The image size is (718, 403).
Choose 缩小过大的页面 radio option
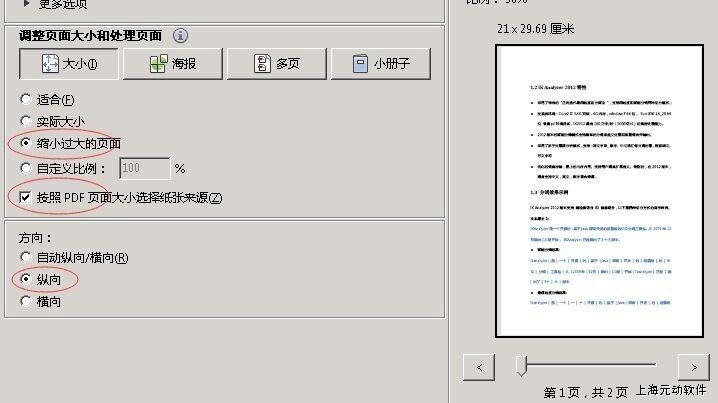[x=26, y=144]
